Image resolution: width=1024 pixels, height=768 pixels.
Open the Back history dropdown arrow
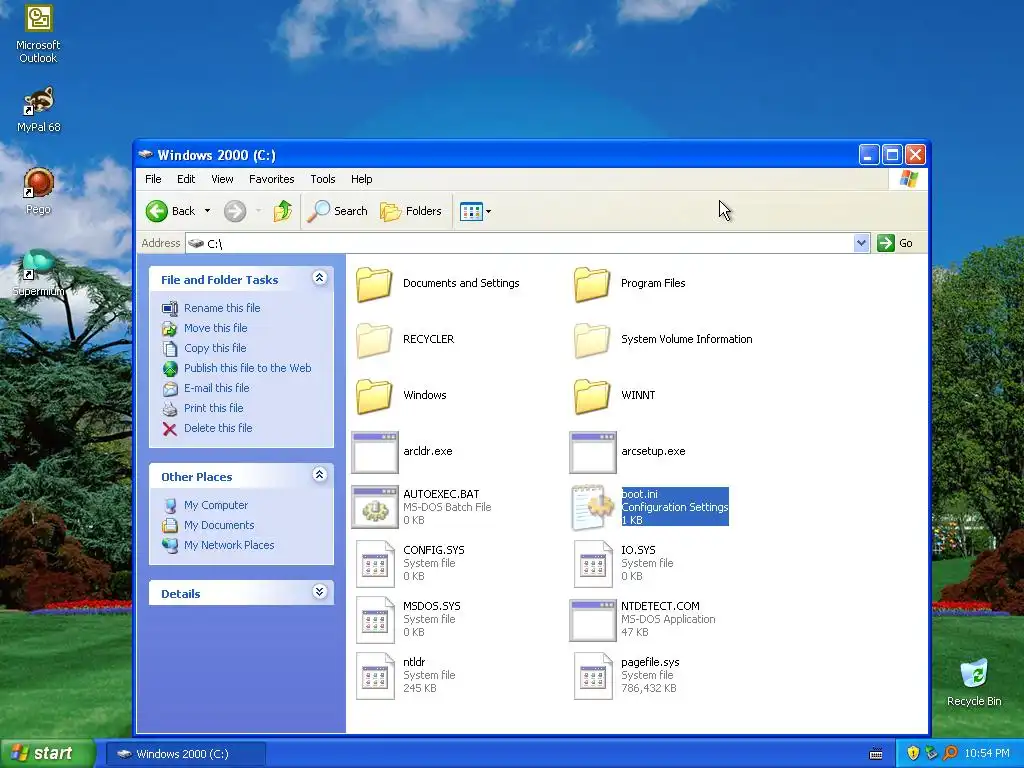pyautogui.click(x=207, y=211)
